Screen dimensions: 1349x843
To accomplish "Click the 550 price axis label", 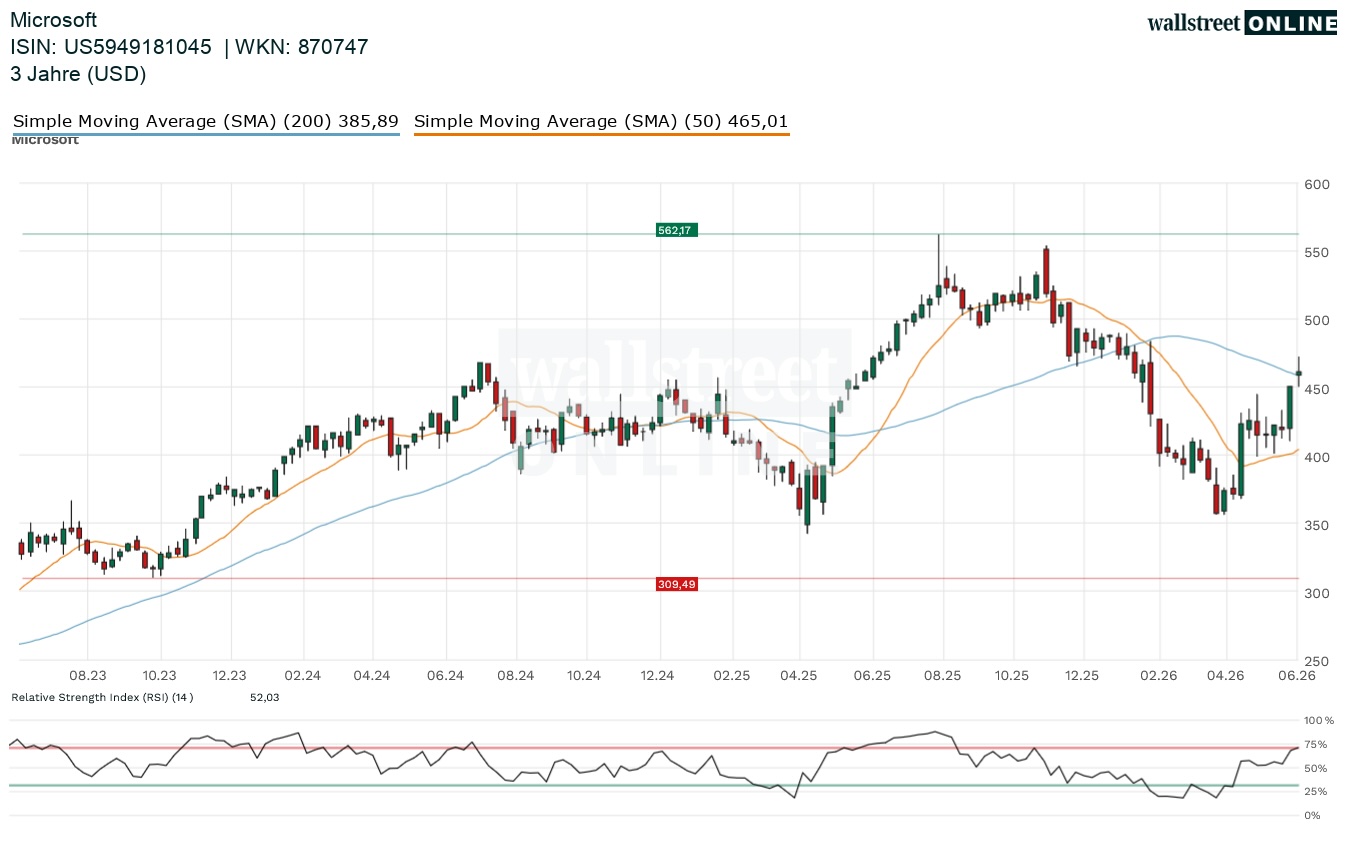I will [1316, 252].
